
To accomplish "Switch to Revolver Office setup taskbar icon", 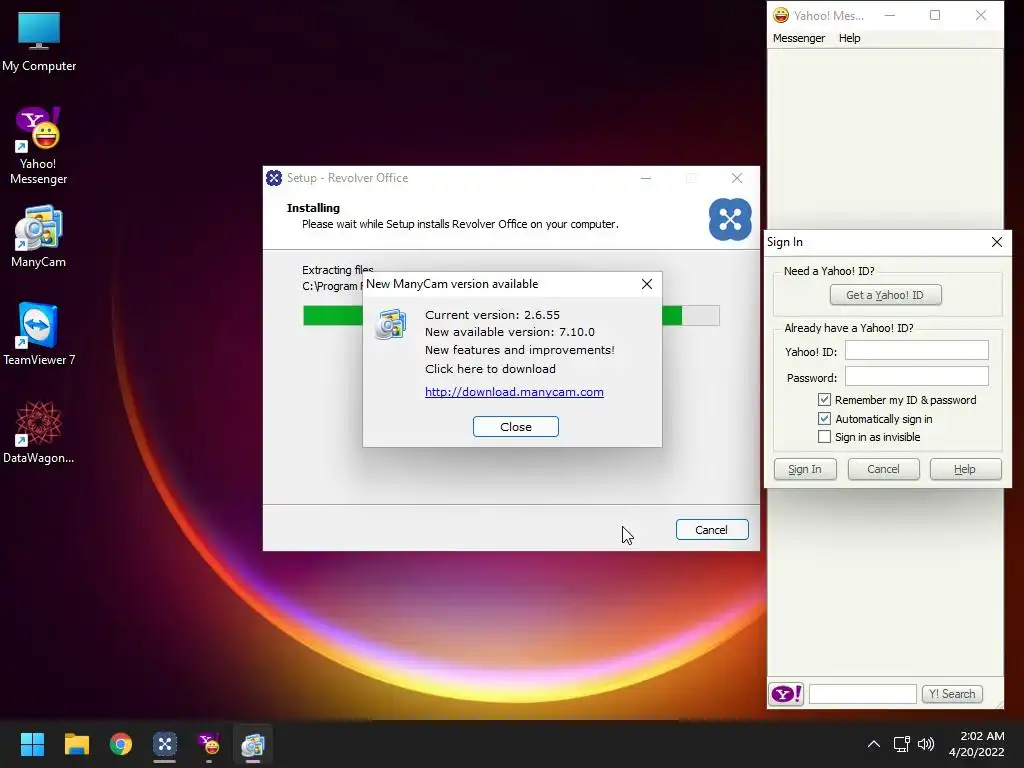I will 165,744.
